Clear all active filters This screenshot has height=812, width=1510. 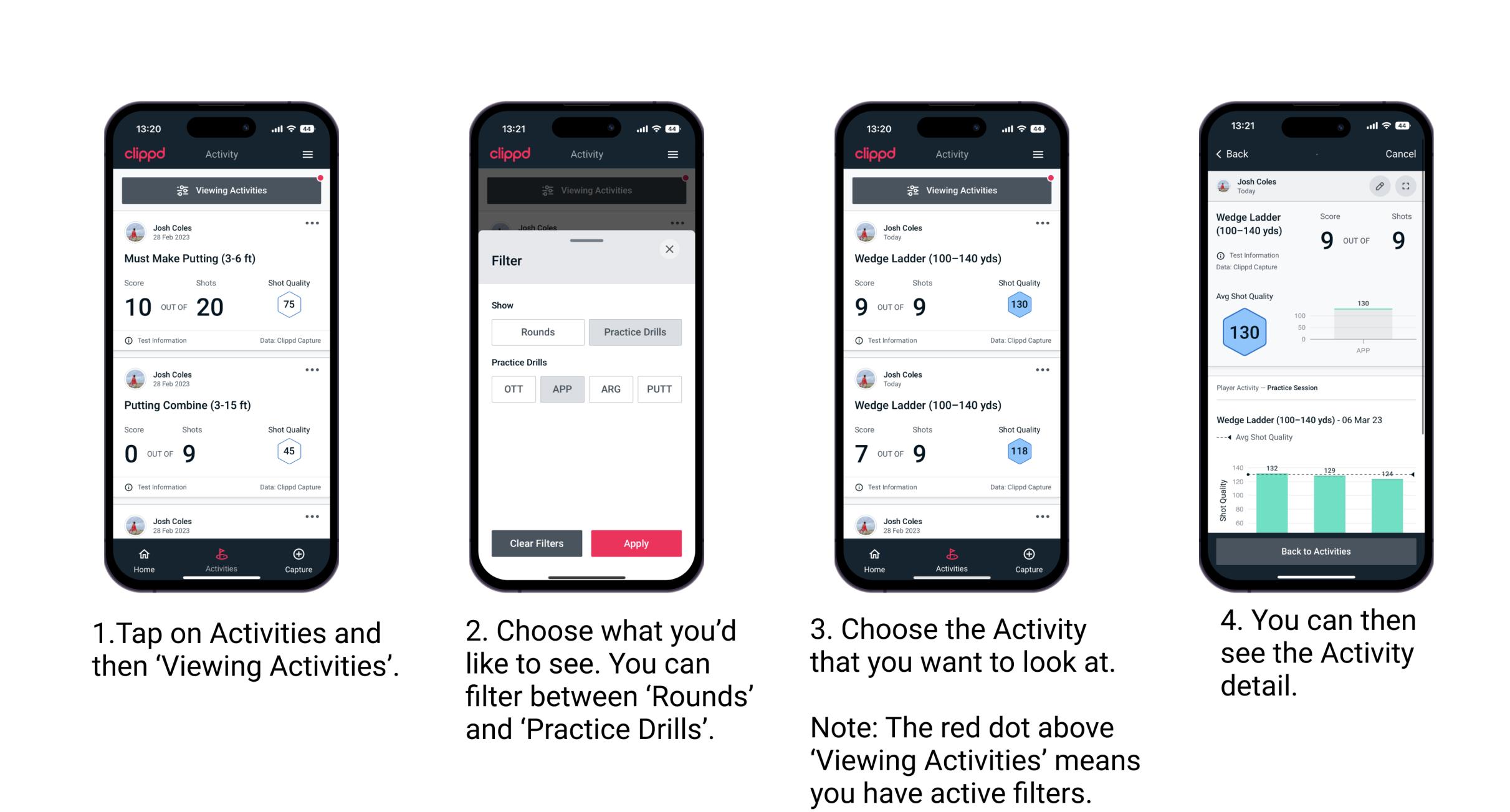pos(537,542)
